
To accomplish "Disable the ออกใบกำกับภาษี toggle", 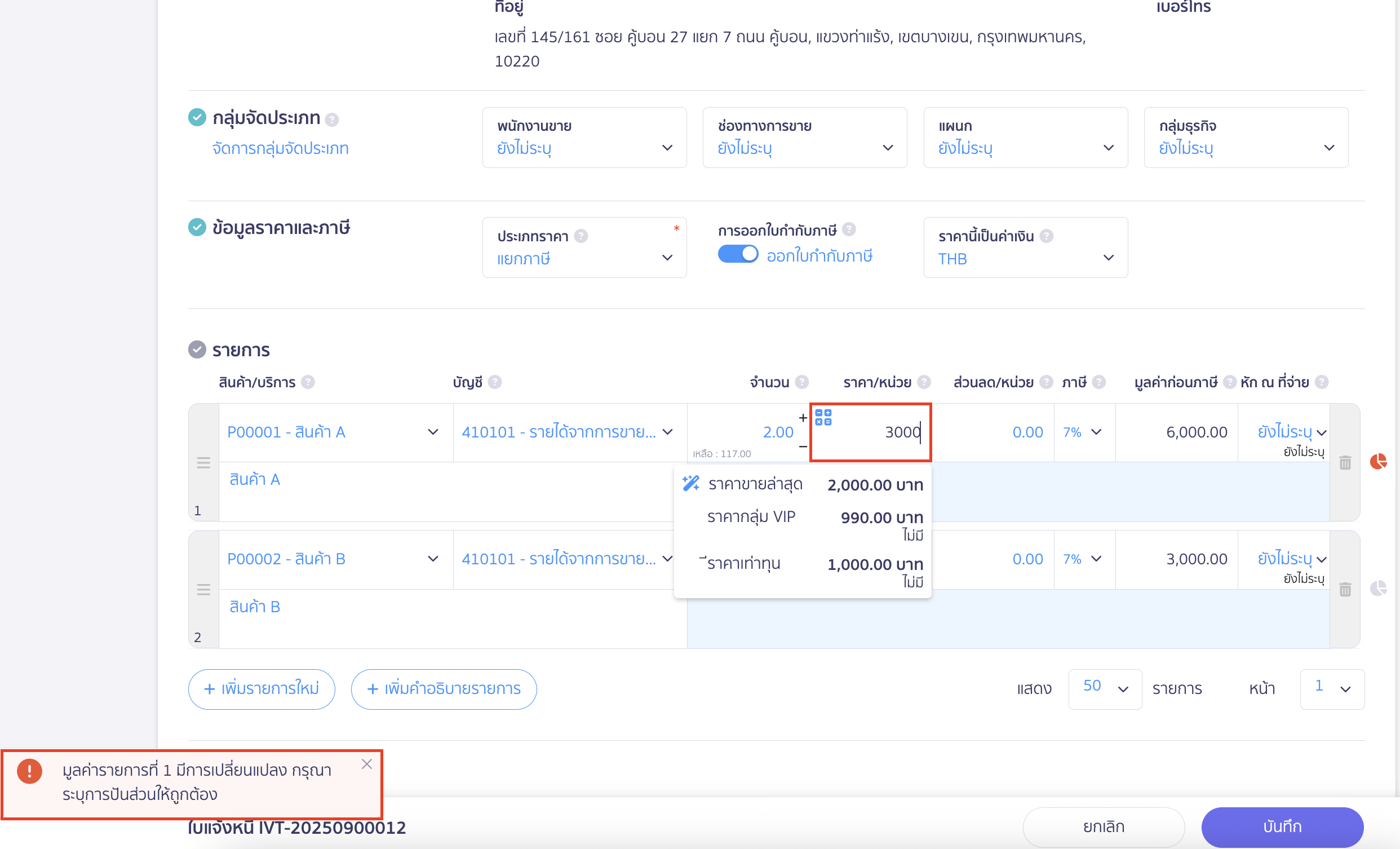I will point(738,254).
